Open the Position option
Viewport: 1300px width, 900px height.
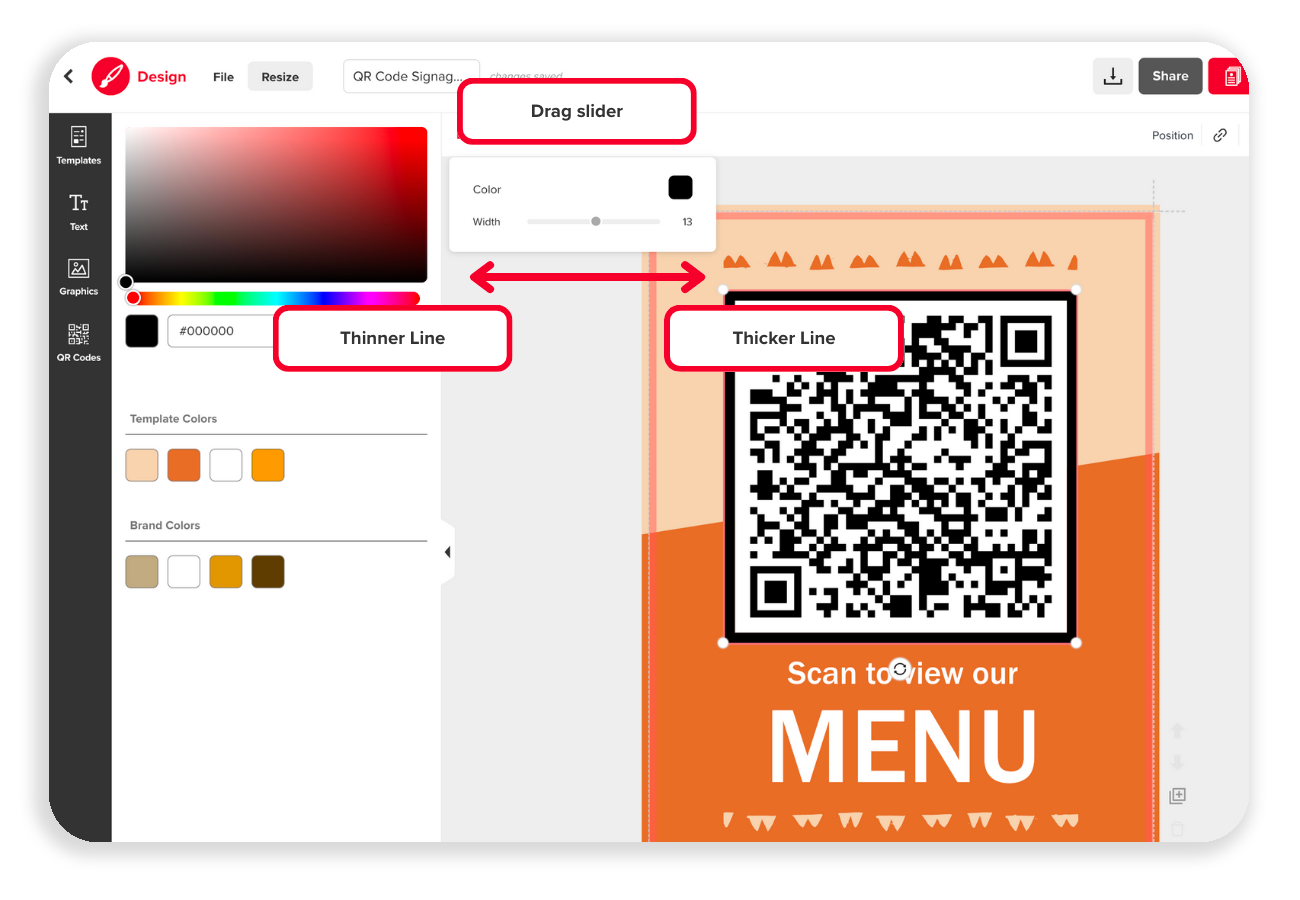click(x=1172, y=135)
